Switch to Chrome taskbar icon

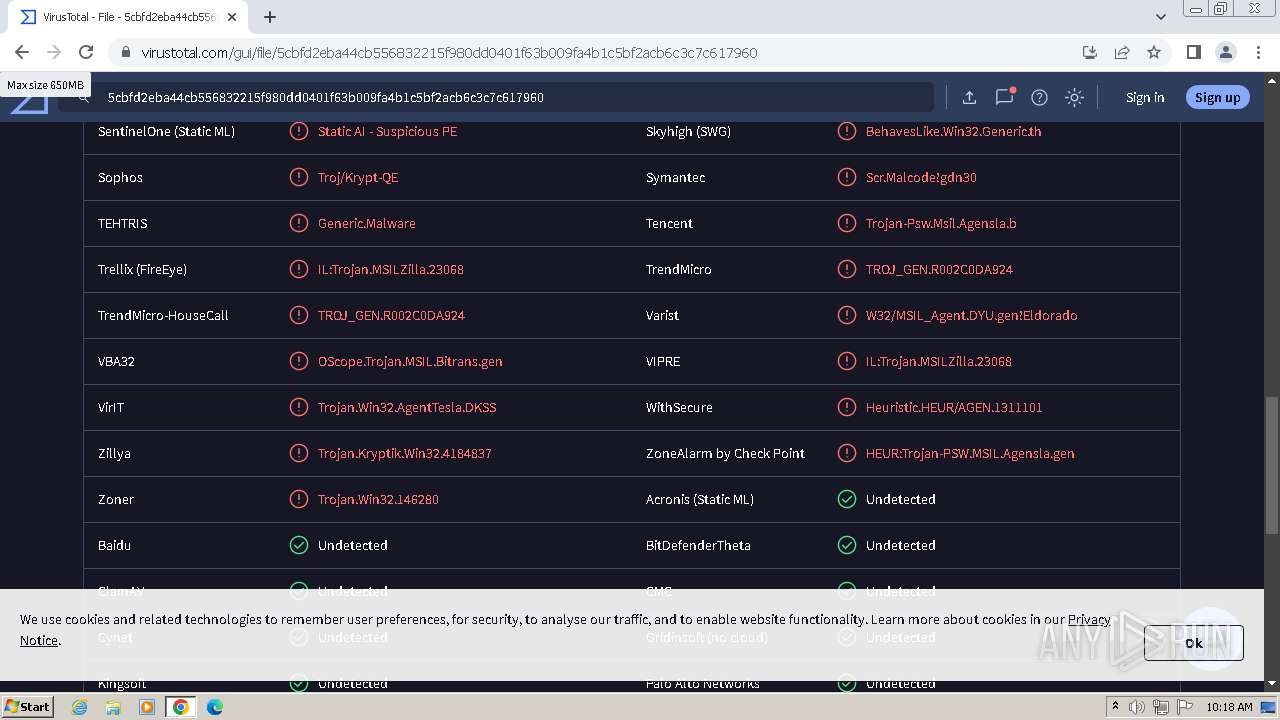181,707
